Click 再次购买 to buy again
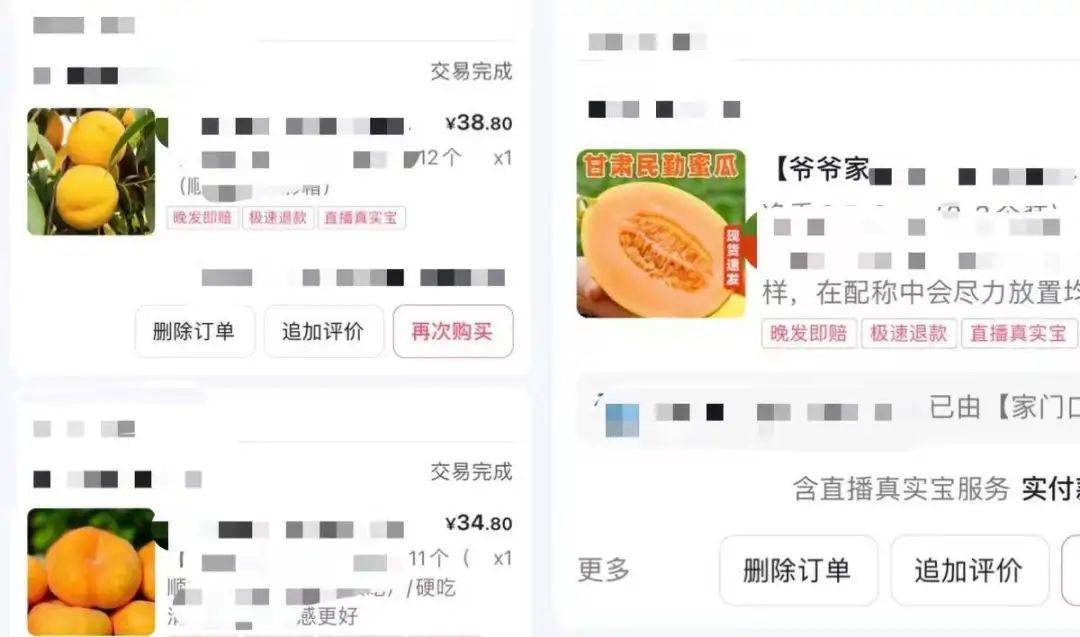 point(453,331)
